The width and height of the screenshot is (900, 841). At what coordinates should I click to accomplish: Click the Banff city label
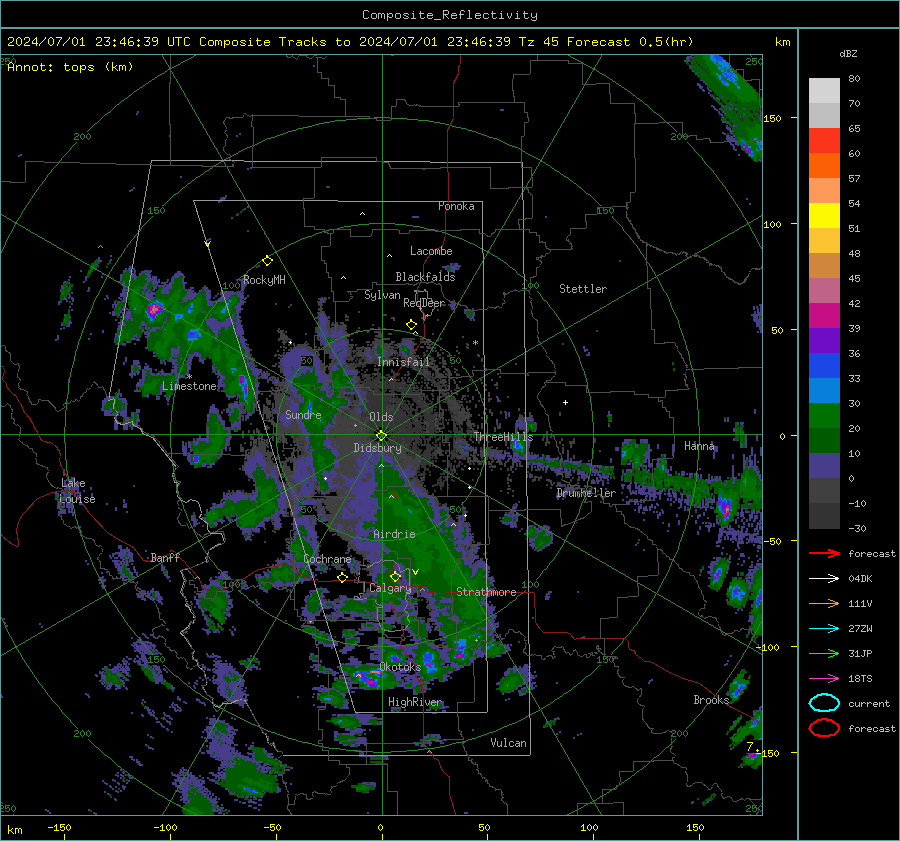coord(165,557)
